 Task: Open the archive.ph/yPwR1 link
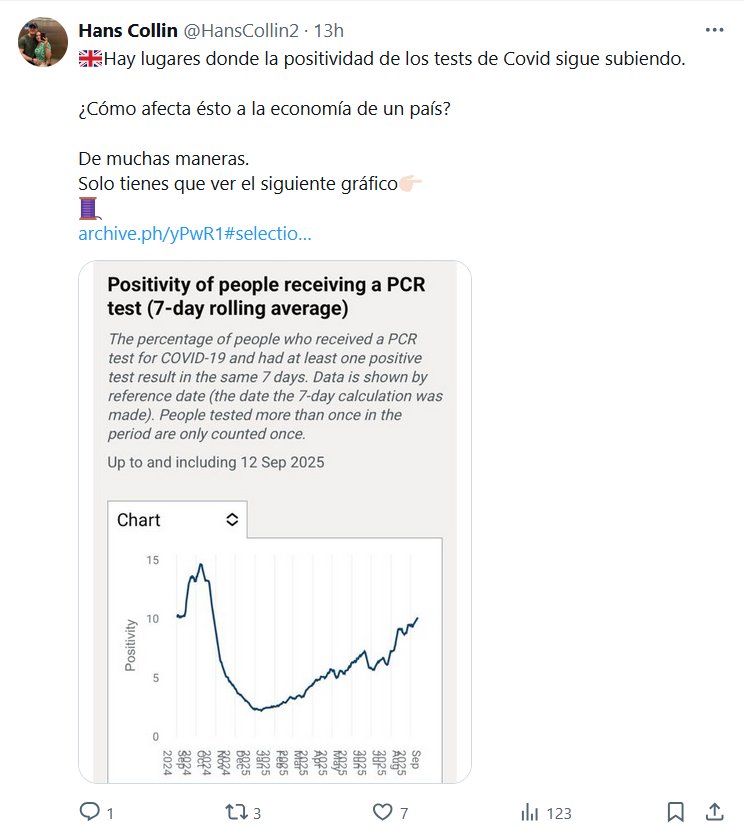click(195, 234)
